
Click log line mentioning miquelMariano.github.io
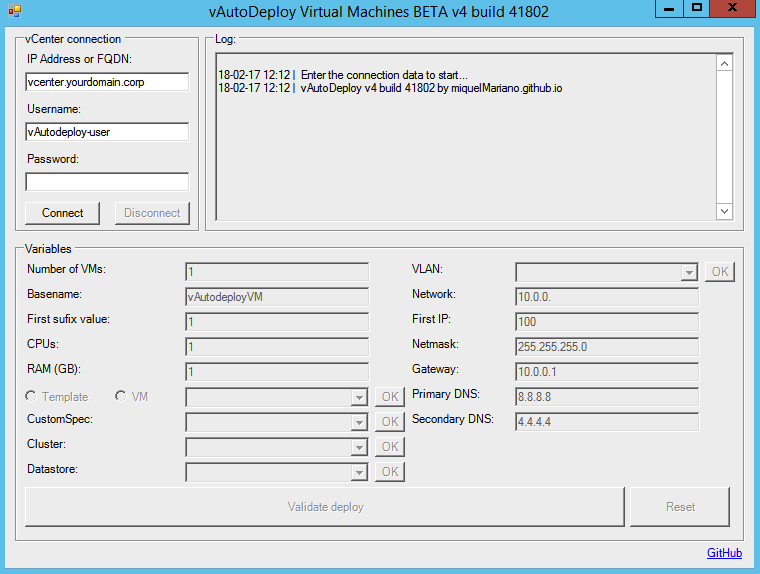coord(390,88)
